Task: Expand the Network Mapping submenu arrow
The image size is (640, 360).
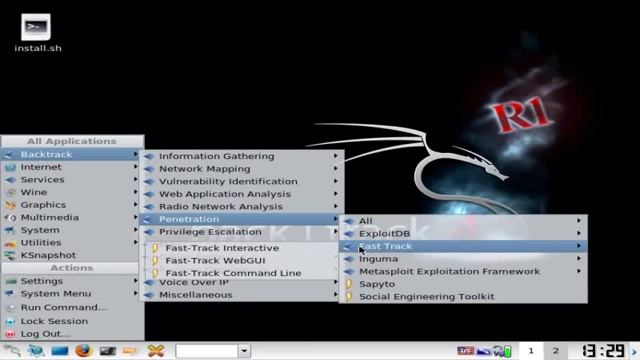Action: [336, 169]
